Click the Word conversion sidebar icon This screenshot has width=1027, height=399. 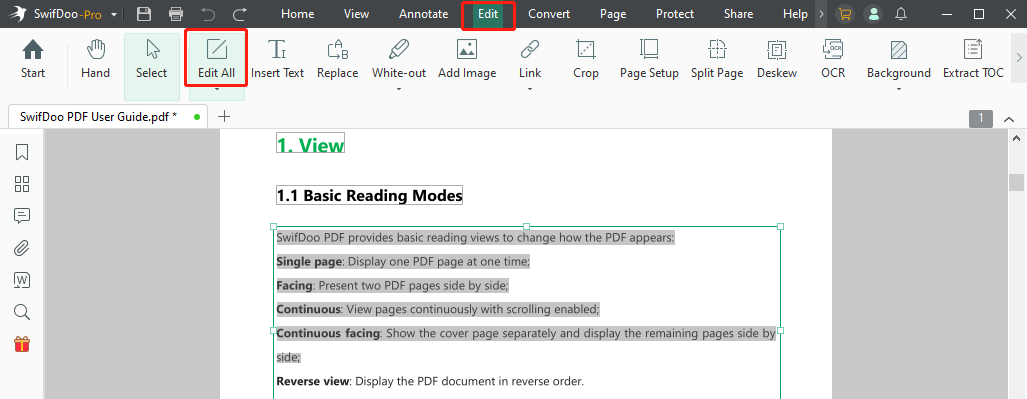tap(22, 280)
